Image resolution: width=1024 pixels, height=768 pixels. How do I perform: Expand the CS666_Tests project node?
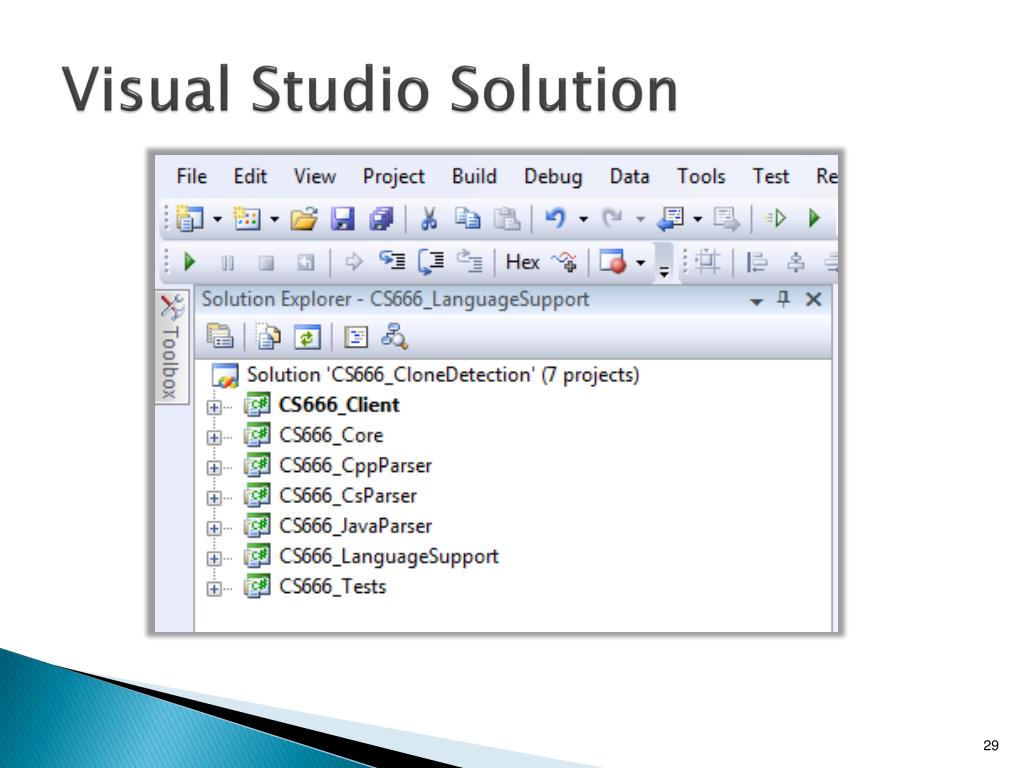(214, 588)
